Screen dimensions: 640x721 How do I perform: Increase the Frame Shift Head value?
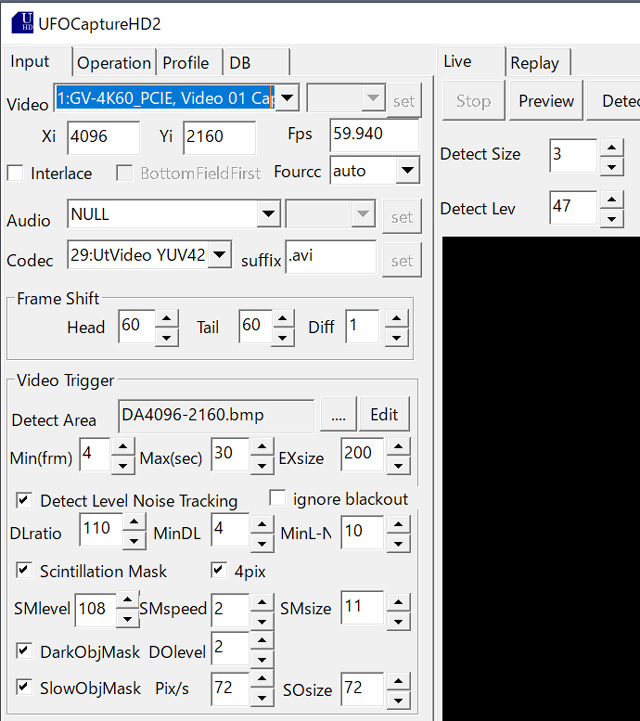[166, 318]
